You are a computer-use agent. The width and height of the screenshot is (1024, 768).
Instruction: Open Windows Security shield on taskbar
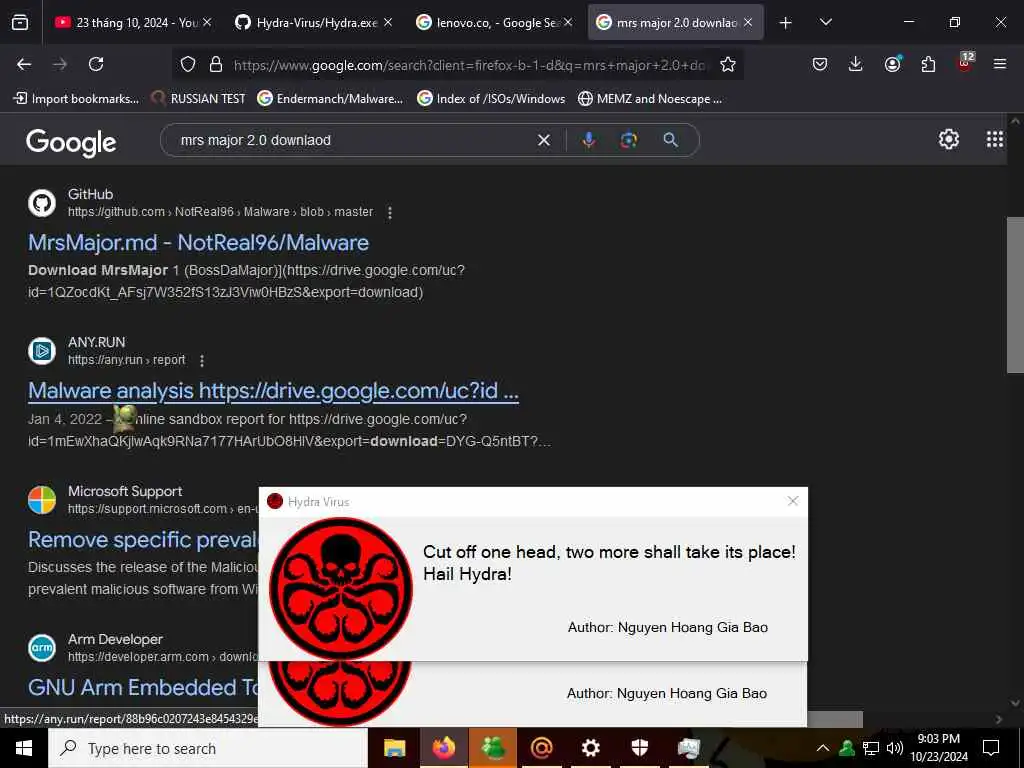[x=639, y=748]
